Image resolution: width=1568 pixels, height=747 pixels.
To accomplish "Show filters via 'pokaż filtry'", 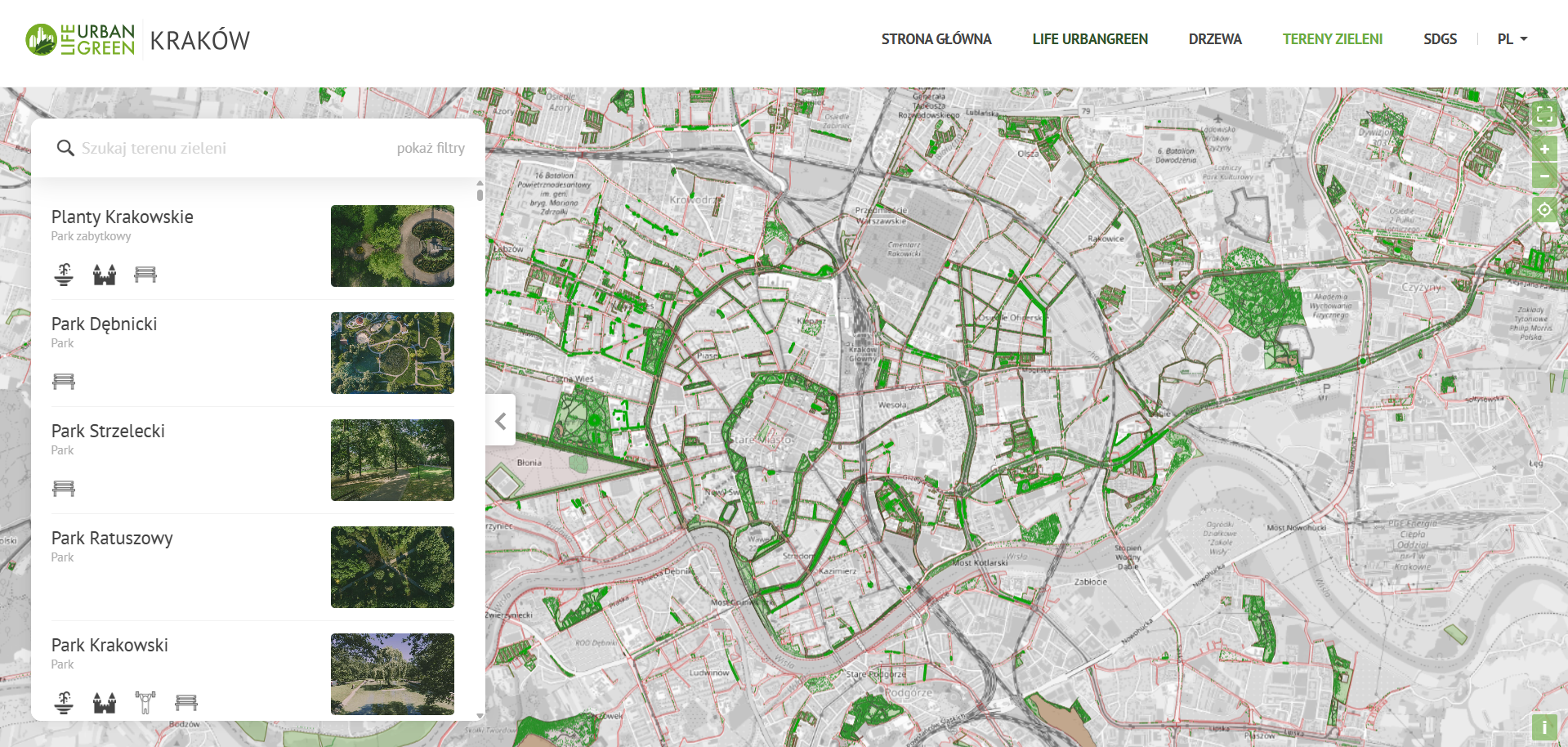I will point(431,148).
